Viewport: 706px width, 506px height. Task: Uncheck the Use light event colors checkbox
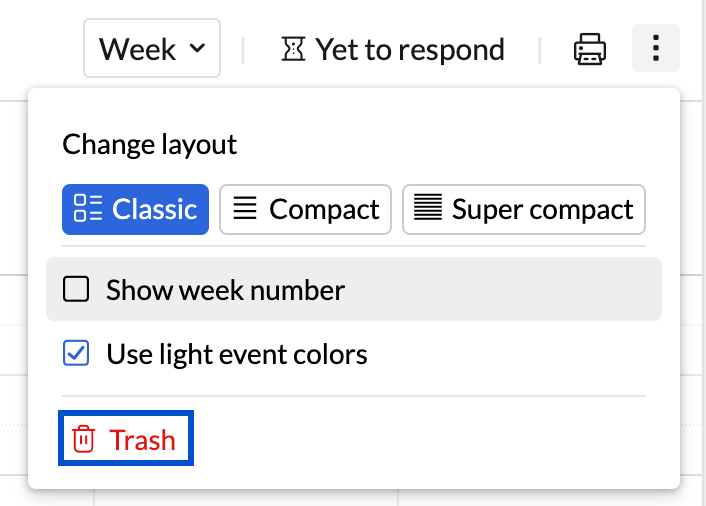(76, 353)
